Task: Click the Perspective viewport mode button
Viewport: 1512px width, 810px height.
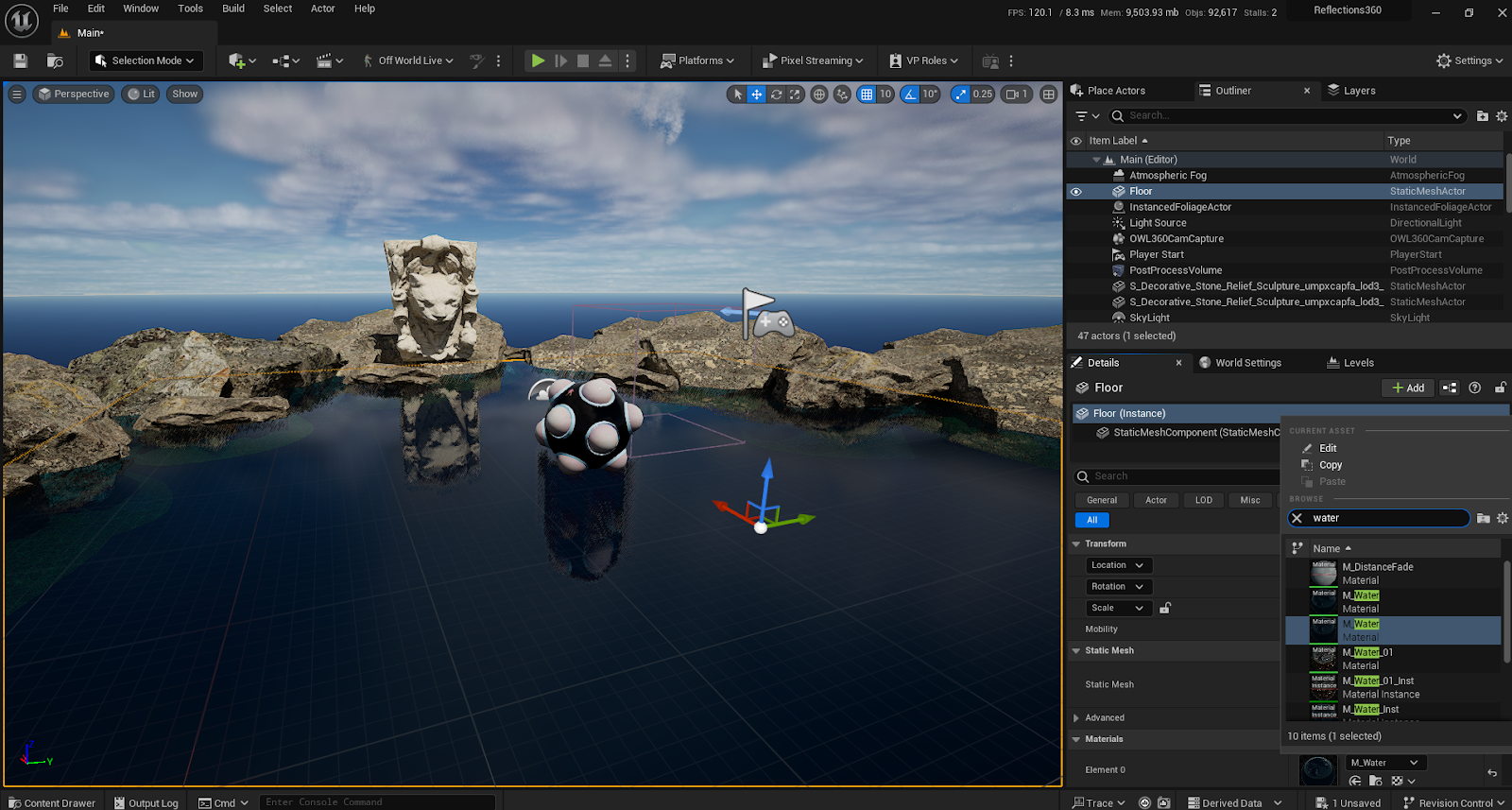Action: pos(74,94)
